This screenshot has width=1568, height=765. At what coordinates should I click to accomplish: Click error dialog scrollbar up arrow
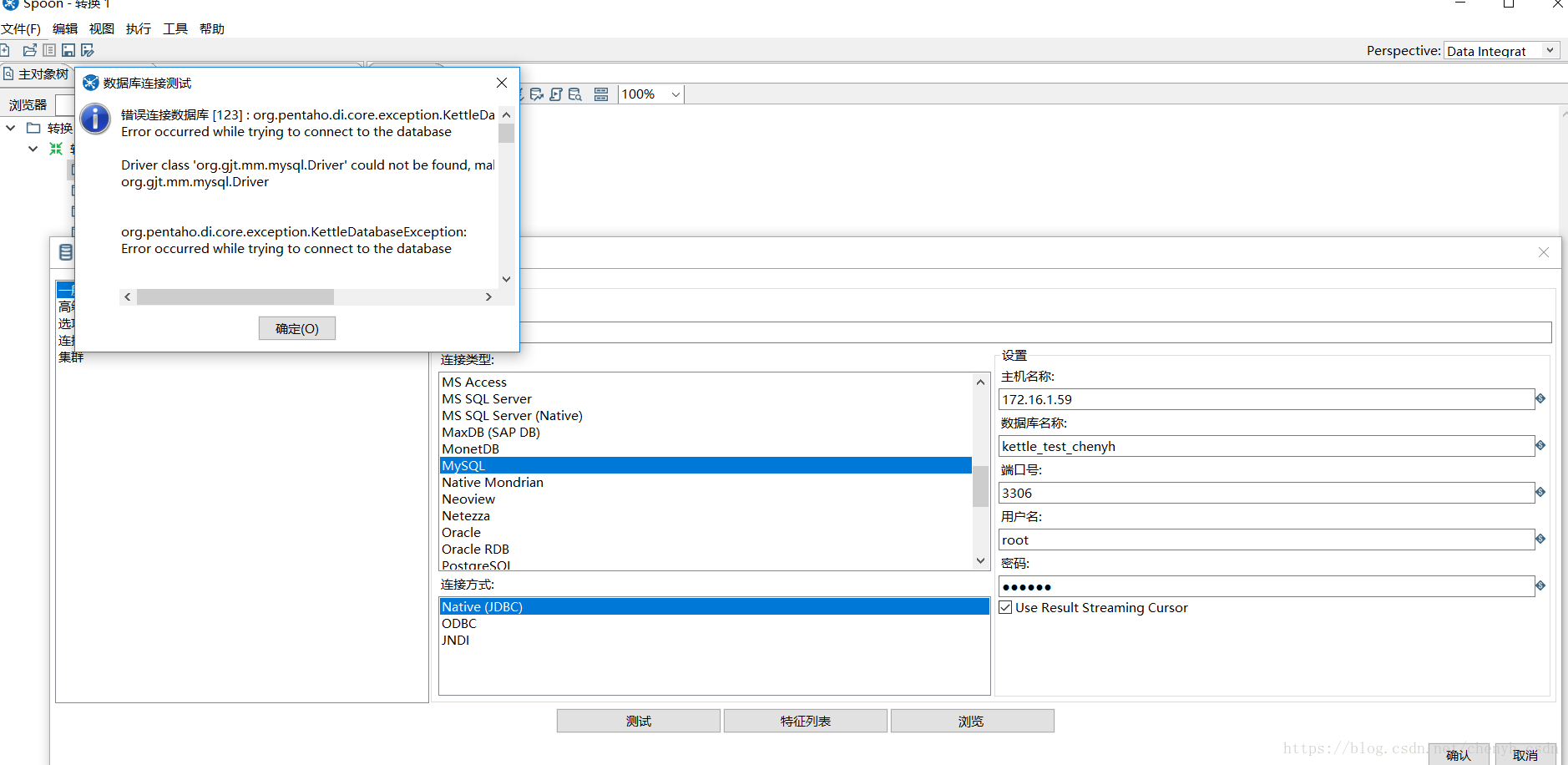pos(506,114)
